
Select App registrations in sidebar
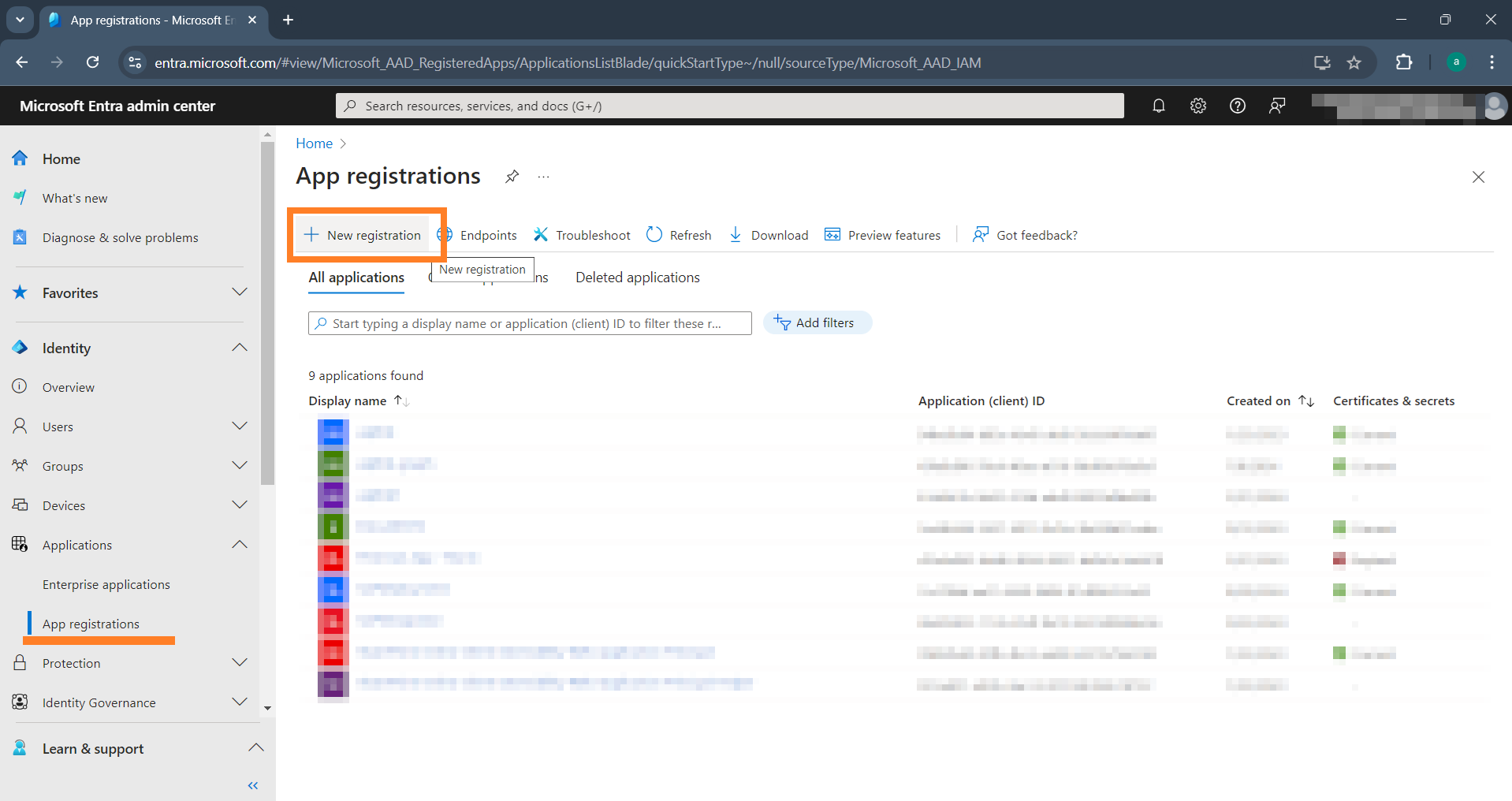(x=91, y=624)
